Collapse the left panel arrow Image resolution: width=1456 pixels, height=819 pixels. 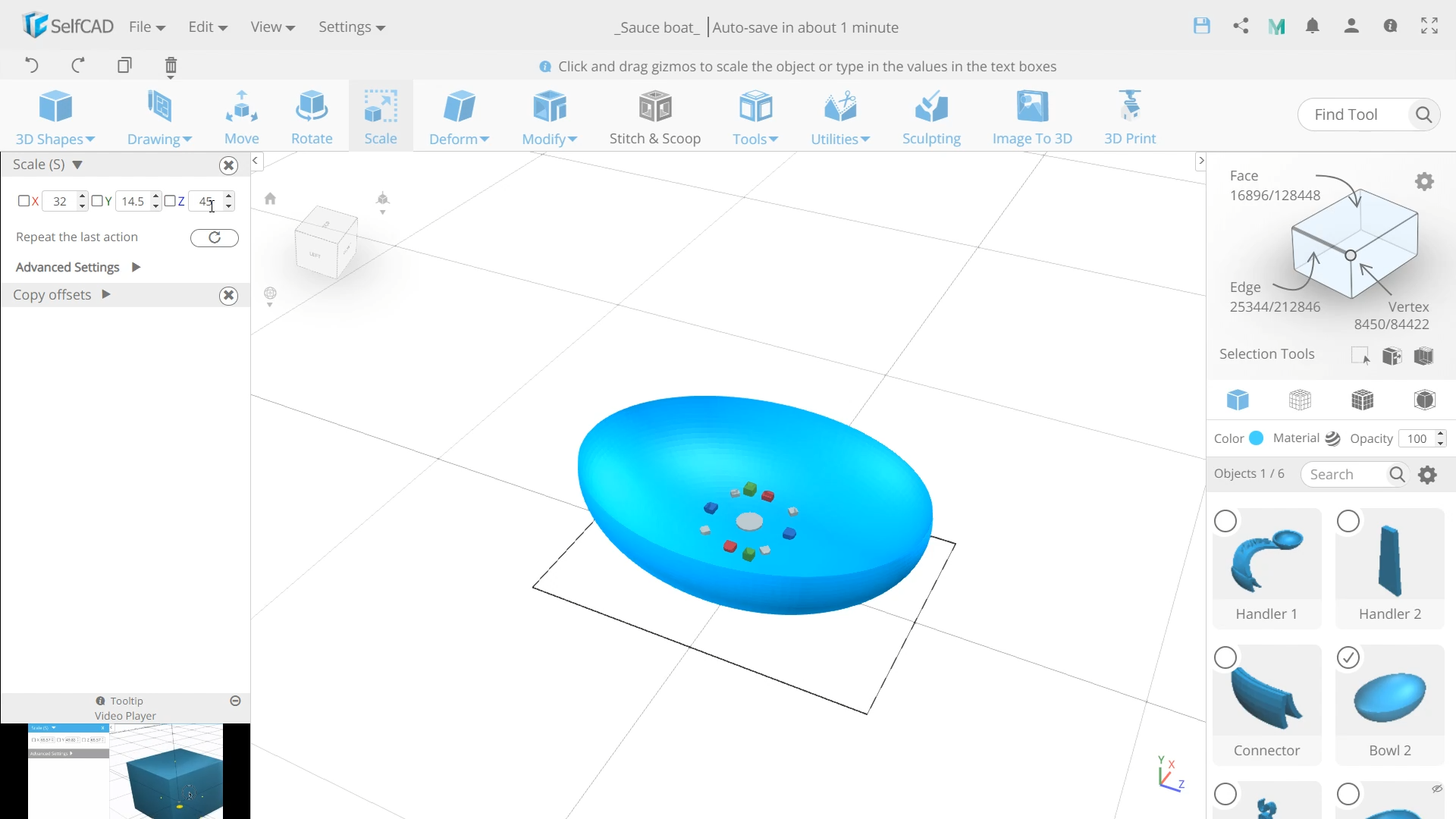pos(256,161)
